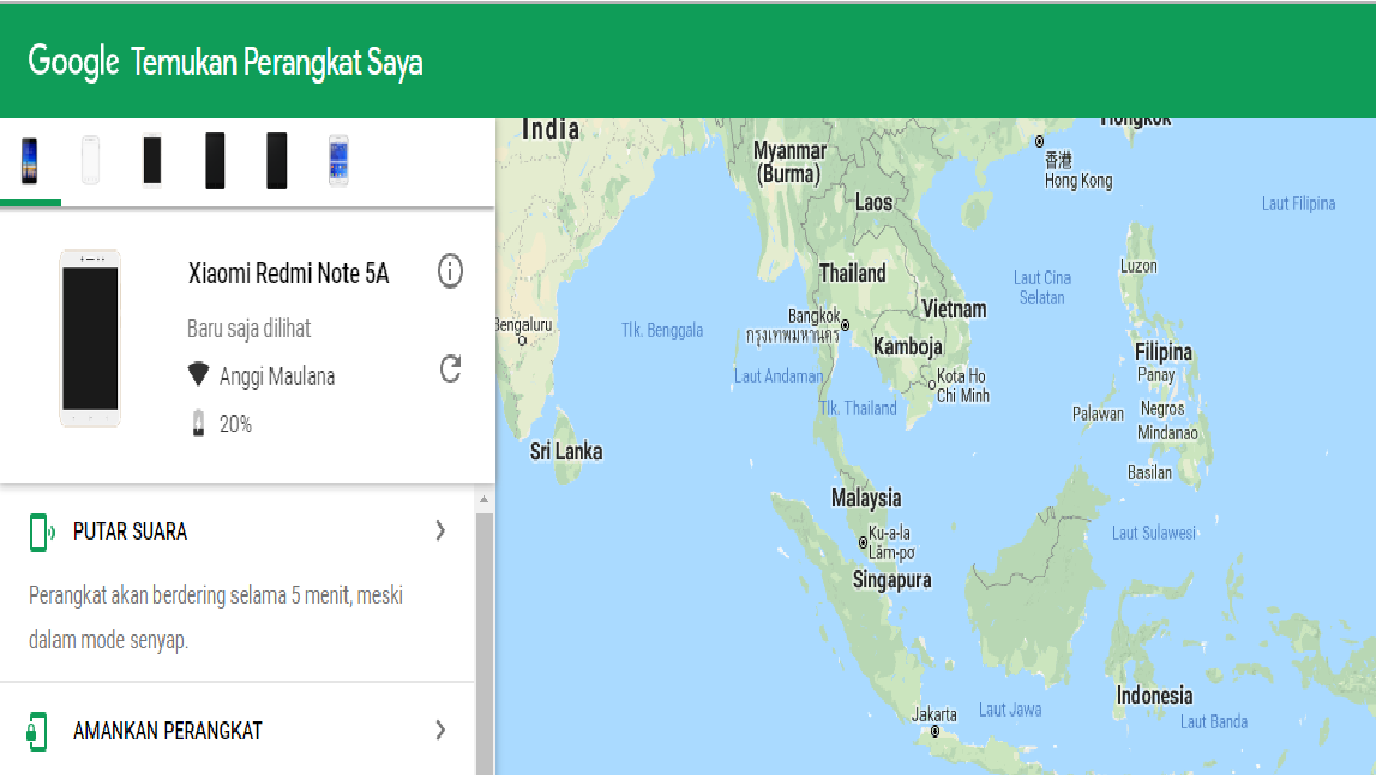Select the first device tab with gold phone
The image size is (1376, 775).
coord(30,162)
